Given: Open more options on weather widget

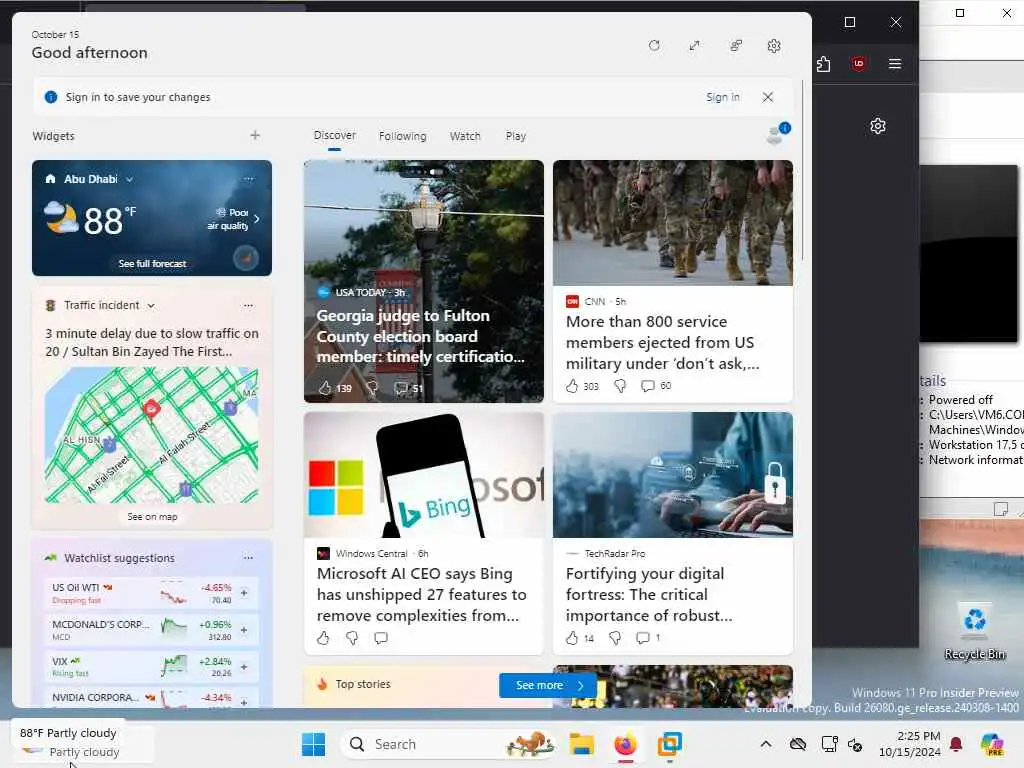Looking at the screenshot, I should pyautogui.click(x=249, y=179).
